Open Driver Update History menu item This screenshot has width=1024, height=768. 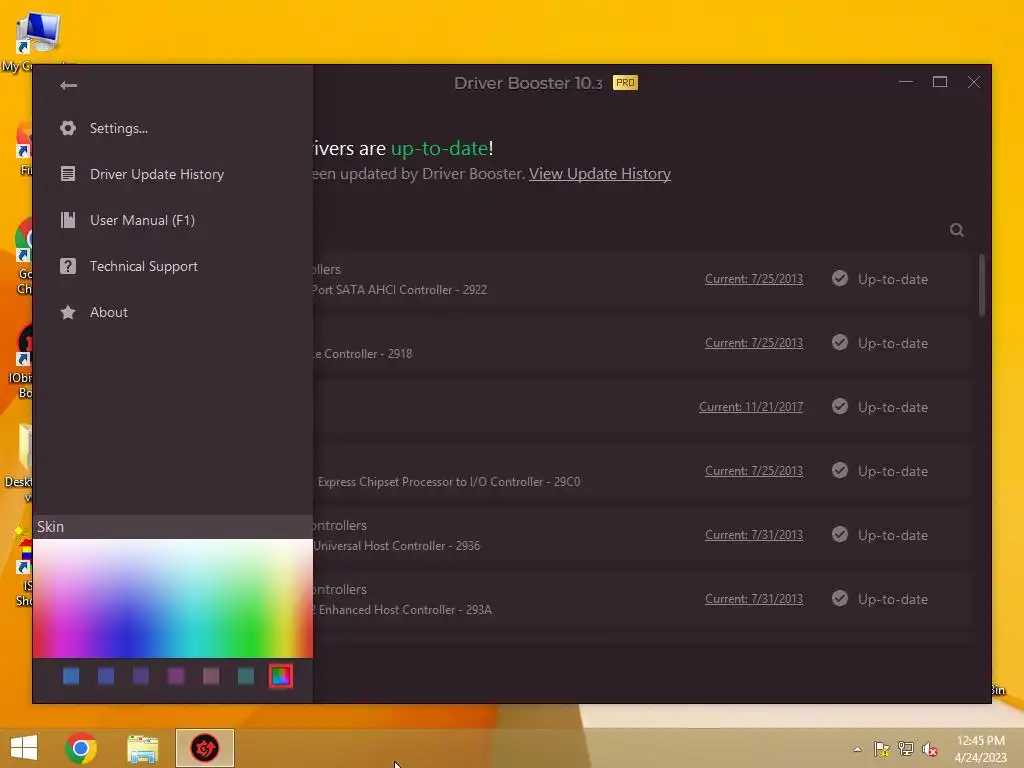(x=157, y=174)
